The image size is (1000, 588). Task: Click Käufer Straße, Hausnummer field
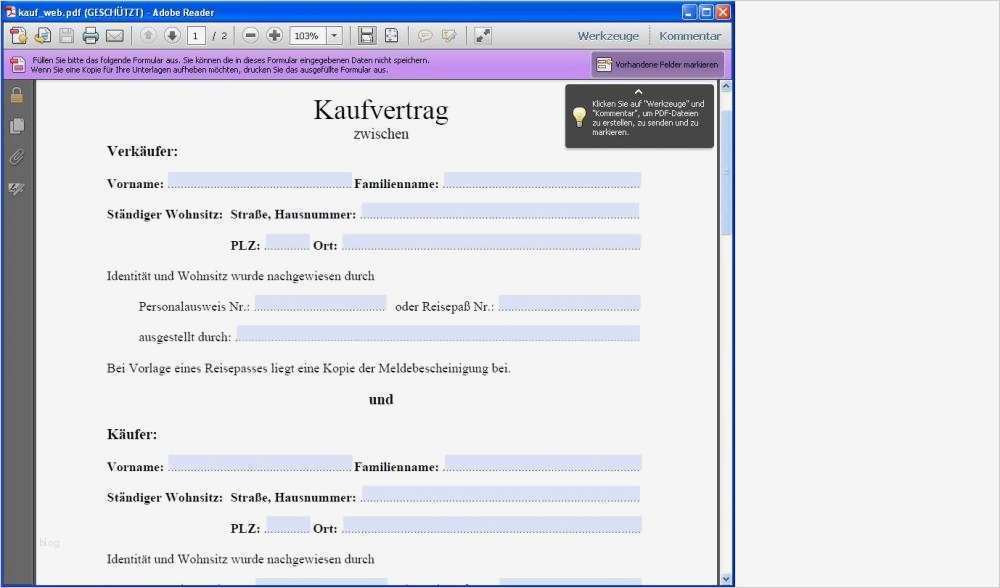501,494
